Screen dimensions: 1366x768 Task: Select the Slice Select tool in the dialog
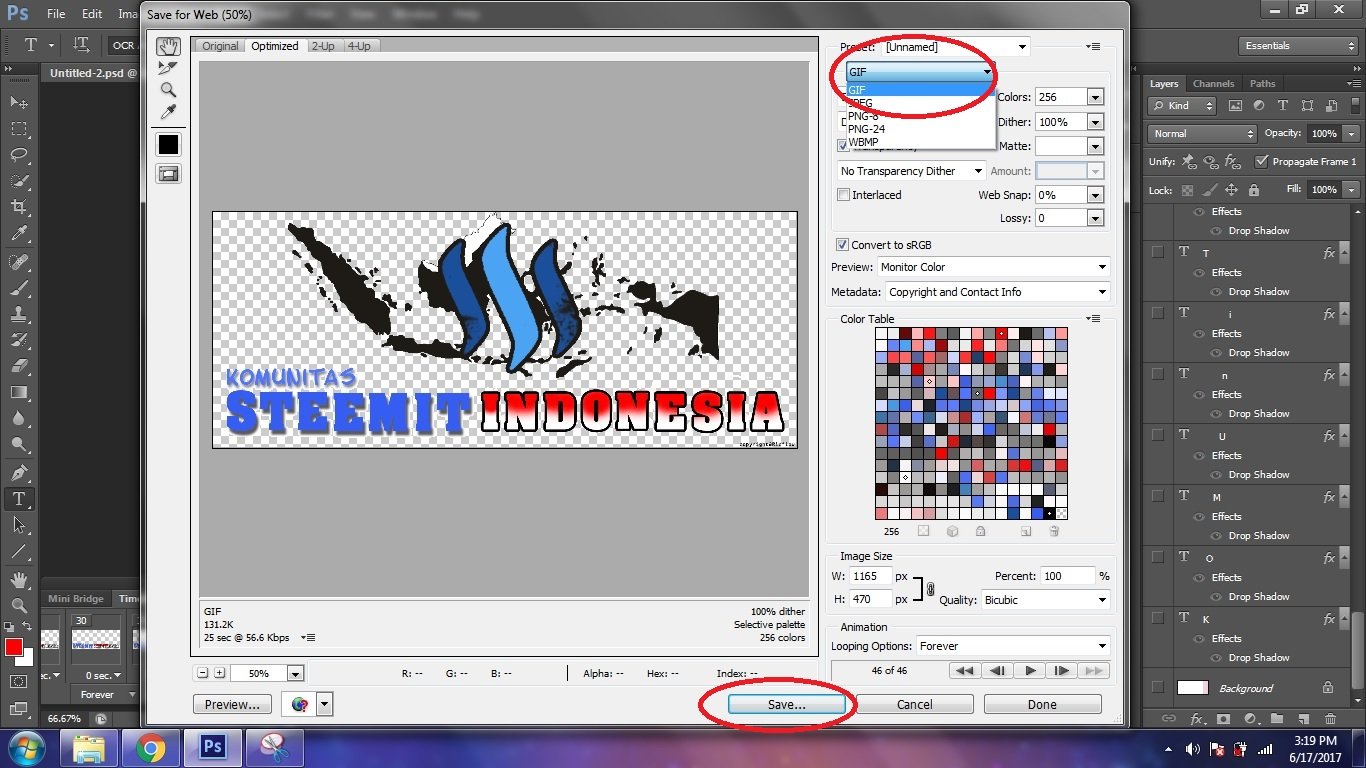pyautogui.click(x=168, y=68)
